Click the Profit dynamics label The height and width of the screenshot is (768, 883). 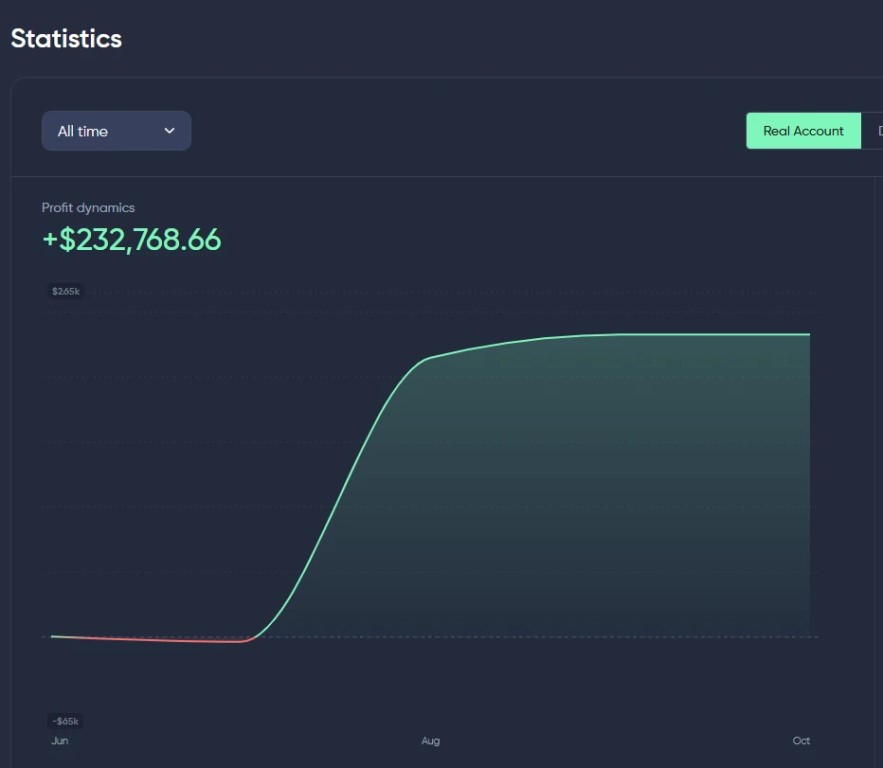coord(88,208)
